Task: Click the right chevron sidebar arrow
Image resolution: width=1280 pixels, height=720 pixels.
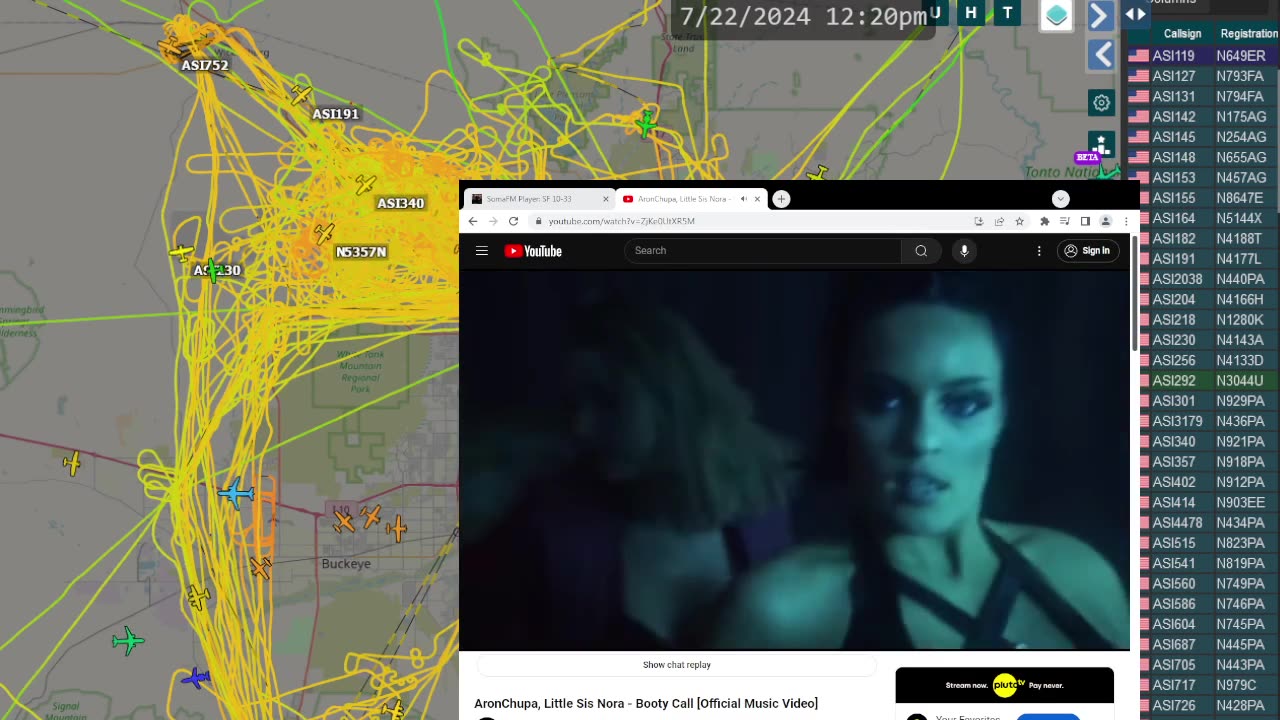Action: [x=1099, y=16]
